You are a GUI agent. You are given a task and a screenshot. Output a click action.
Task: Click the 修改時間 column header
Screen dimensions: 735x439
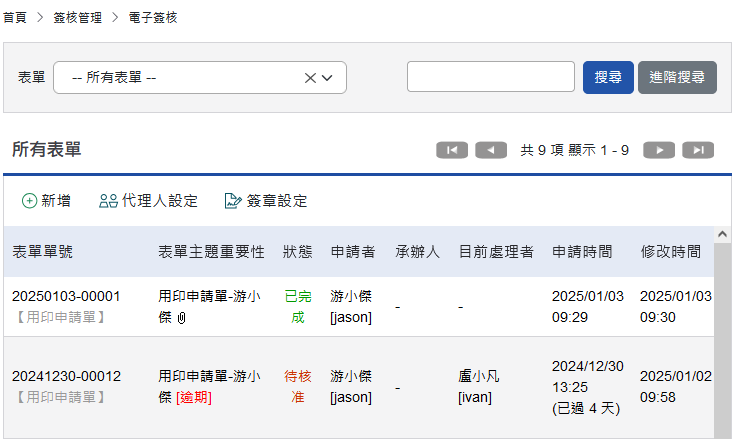(671, 252)
